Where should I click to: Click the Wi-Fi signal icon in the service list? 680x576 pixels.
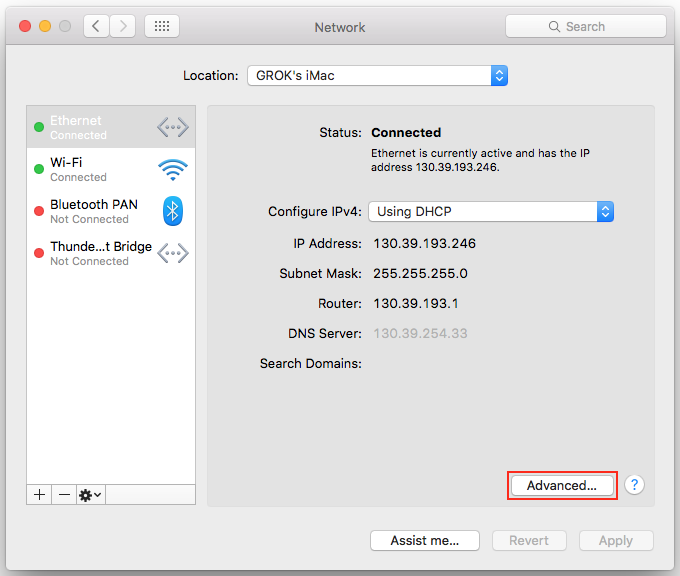coord(173,170)
